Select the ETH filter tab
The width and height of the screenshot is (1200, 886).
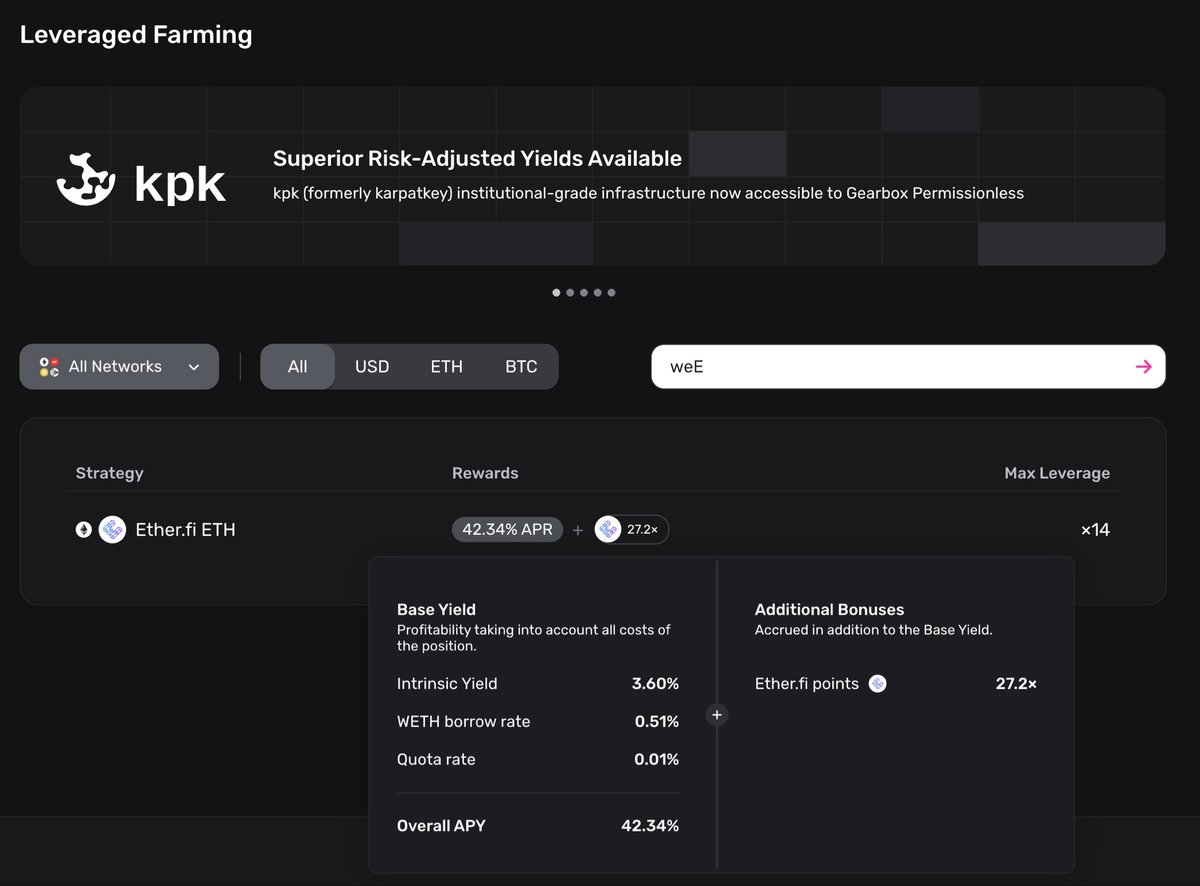coord(446,367)
